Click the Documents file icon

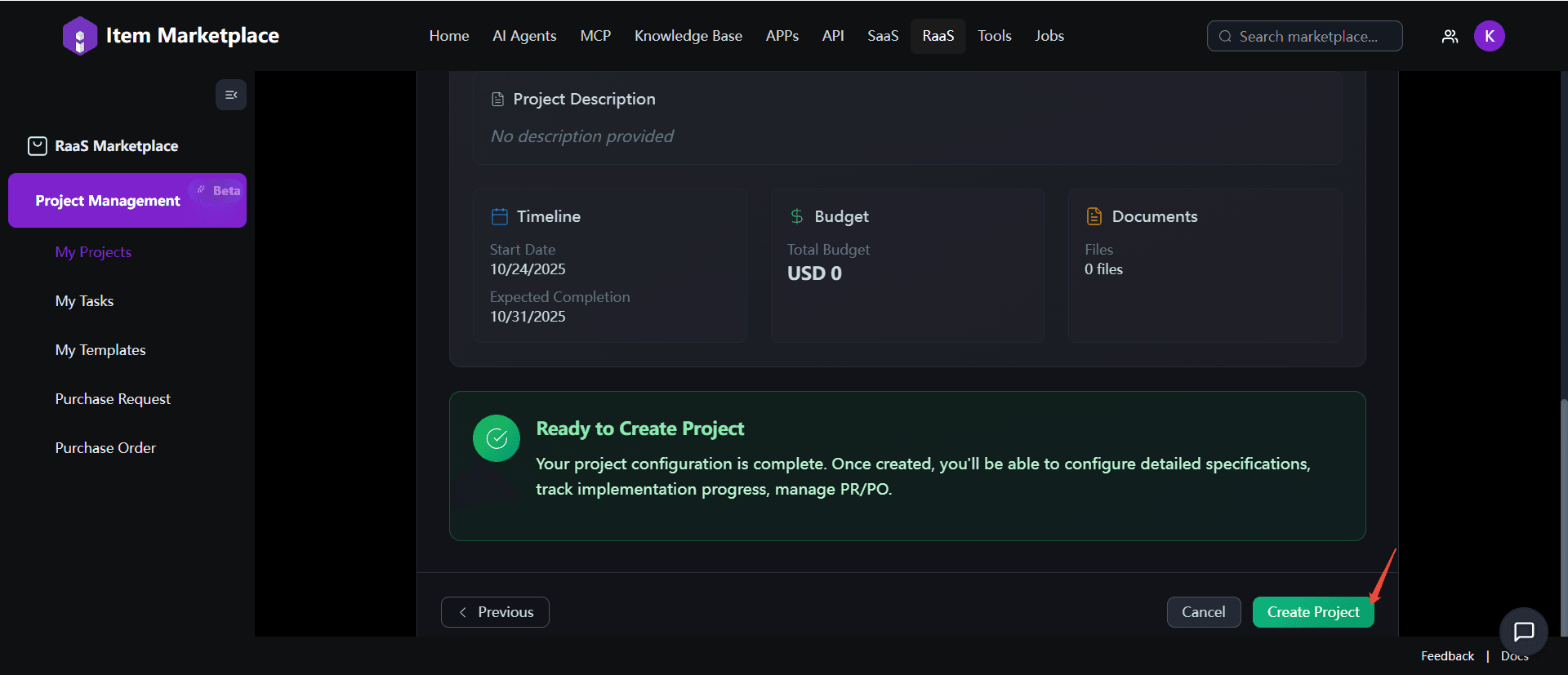point(1094,216)
